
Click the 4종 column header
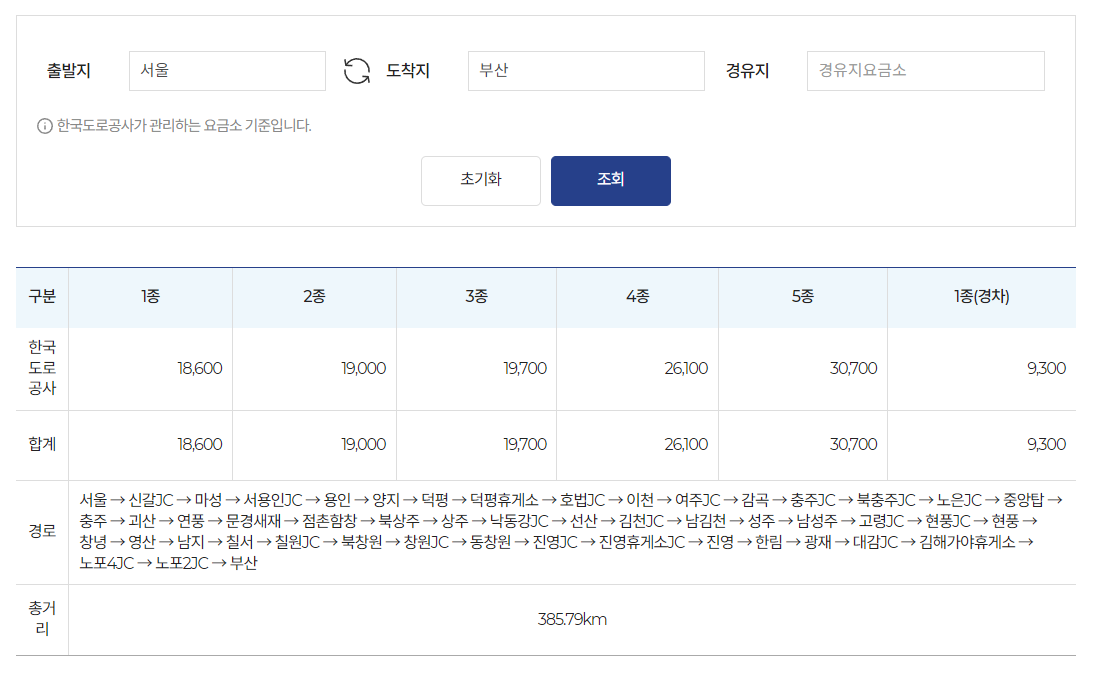[x=638, y=296]
